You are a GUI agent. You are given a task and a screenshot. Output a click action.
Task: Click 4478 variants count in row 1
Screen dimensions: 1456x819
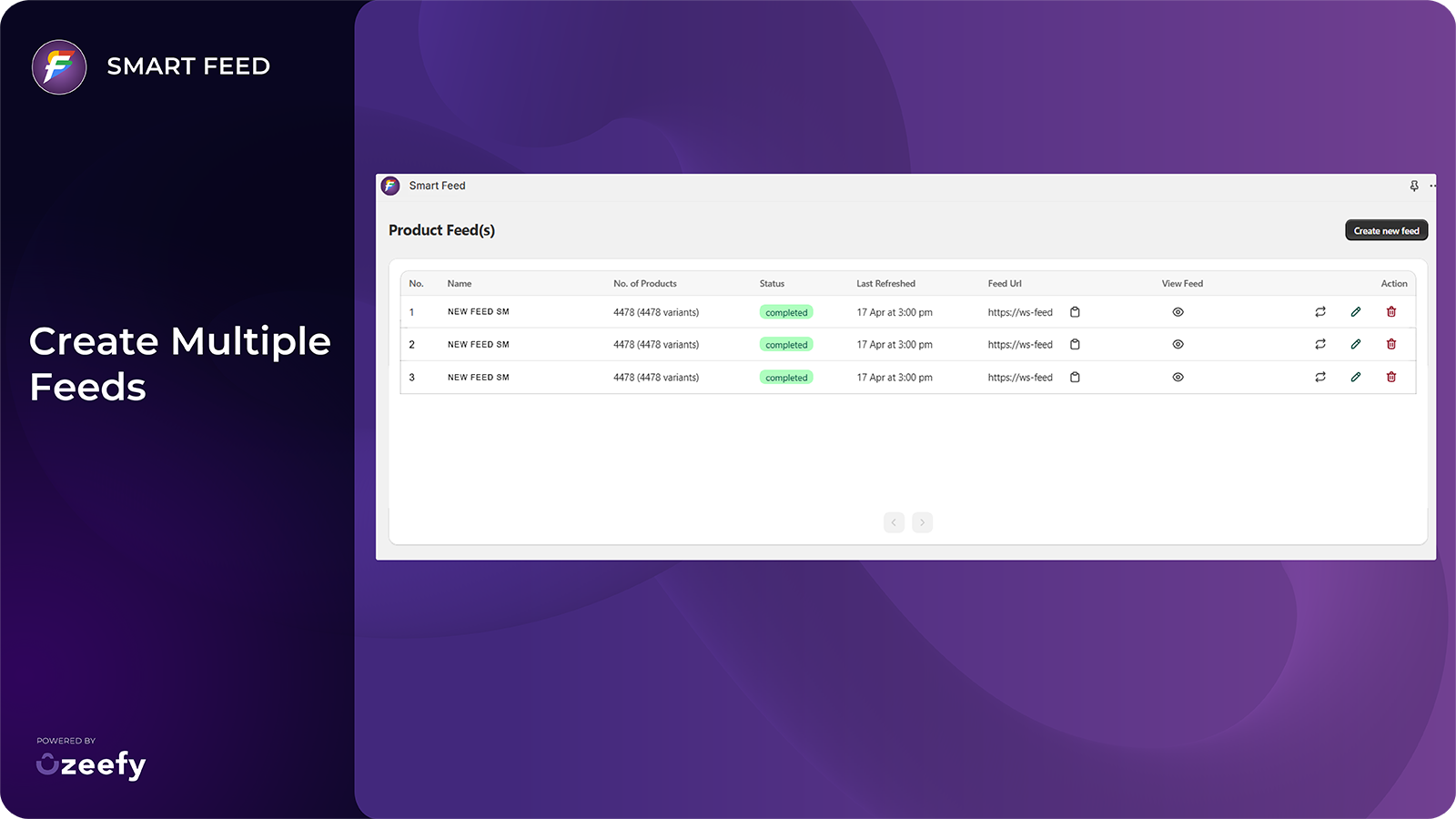656,313
